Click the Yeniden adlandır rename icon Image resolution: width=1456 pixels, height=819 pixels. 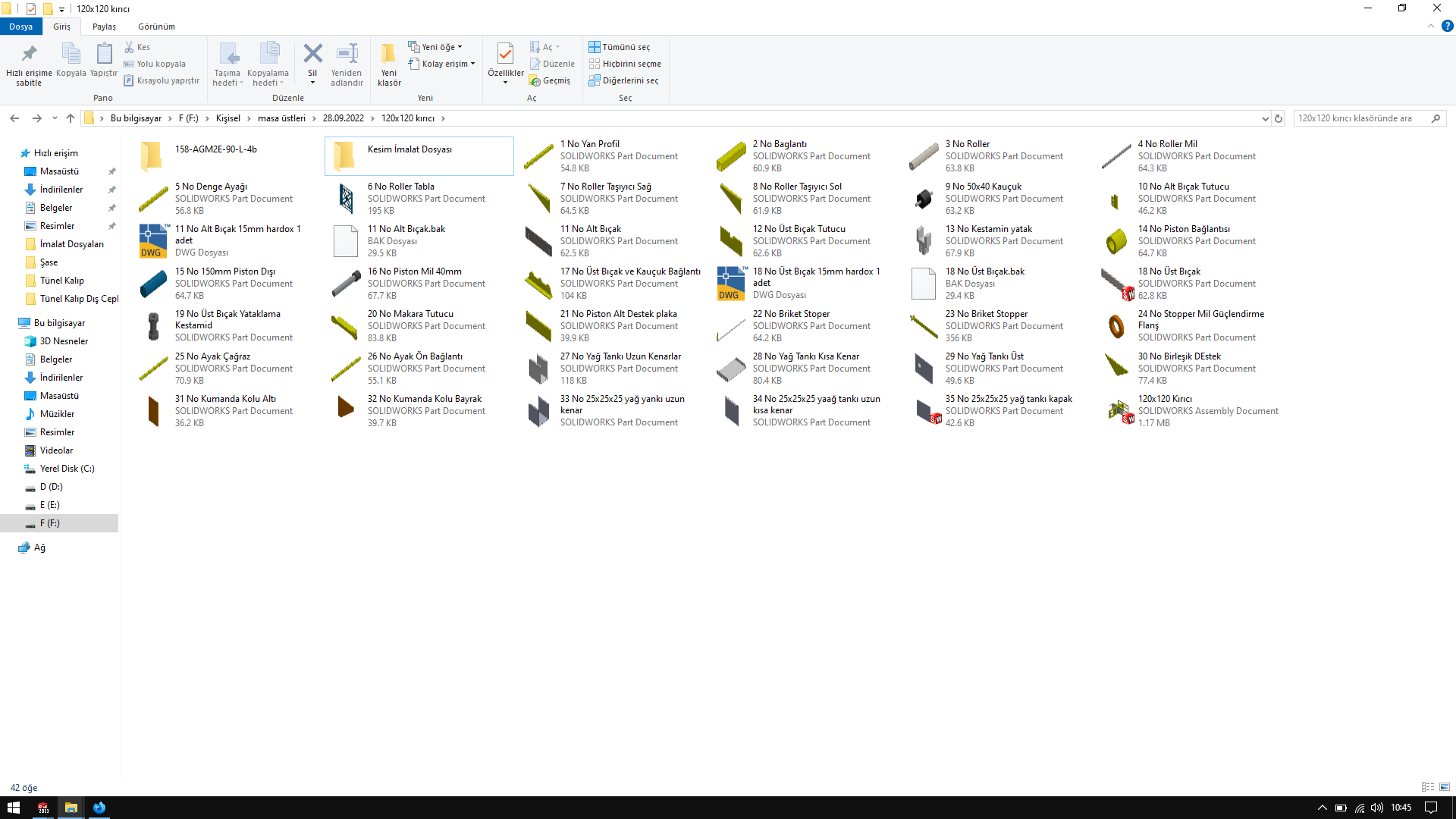[x=347, y=54]
